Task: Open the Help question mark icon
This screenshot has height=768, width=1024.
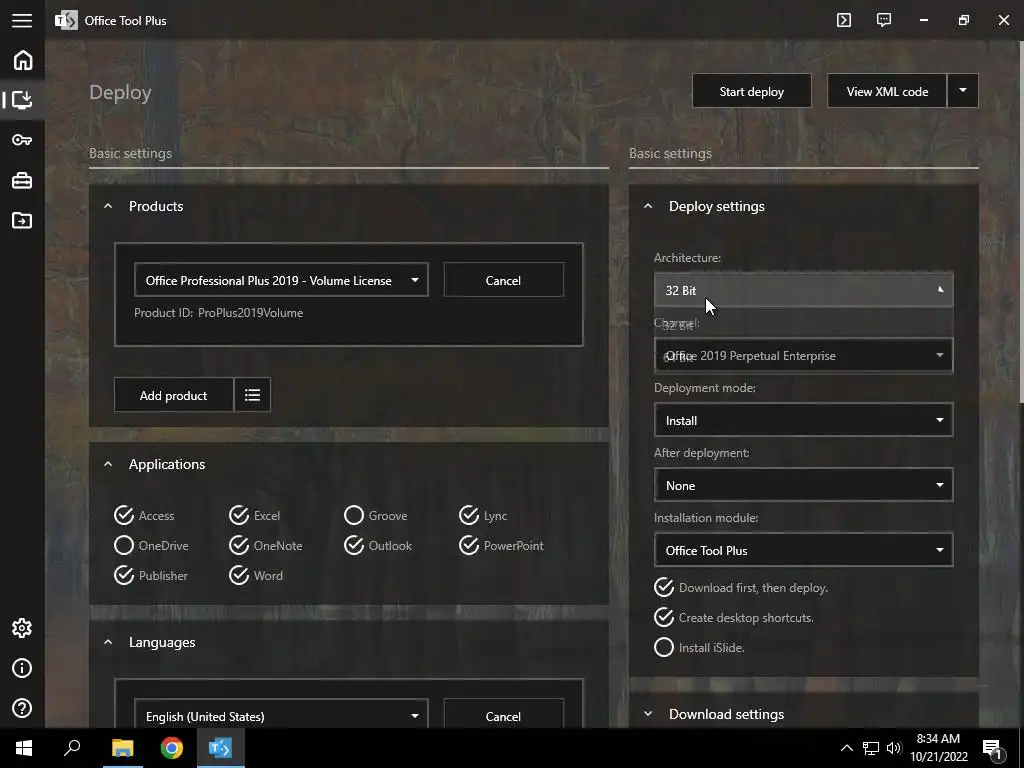Action: coord(22,708)
